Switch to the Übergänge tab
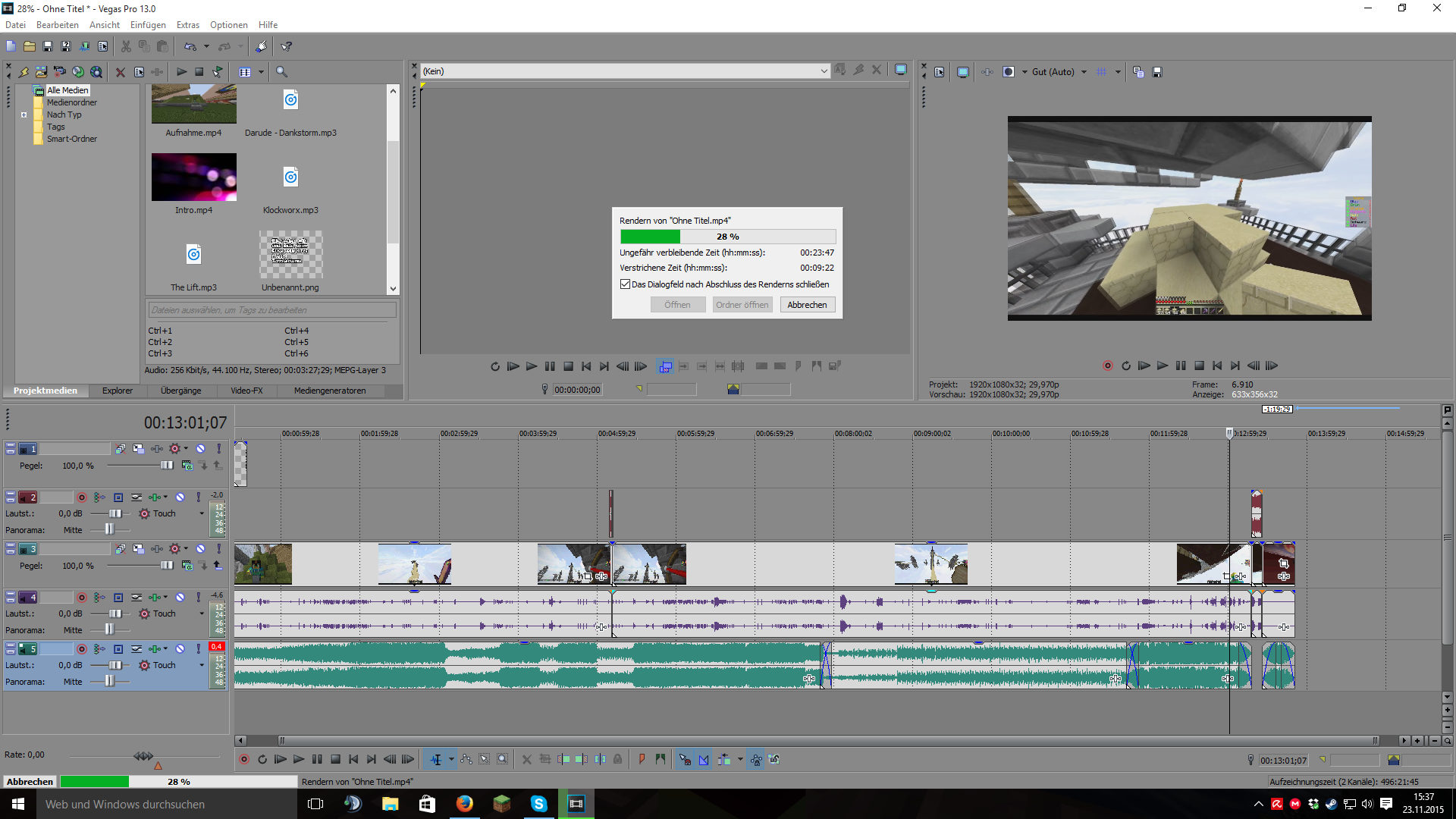 point(180,391)
